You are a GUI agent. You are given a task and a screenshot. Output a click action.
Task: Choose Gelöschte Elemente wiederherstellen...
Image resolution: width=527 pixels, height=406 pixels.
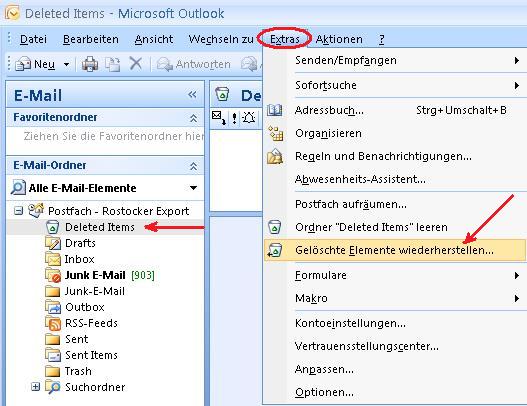point(395,250)
